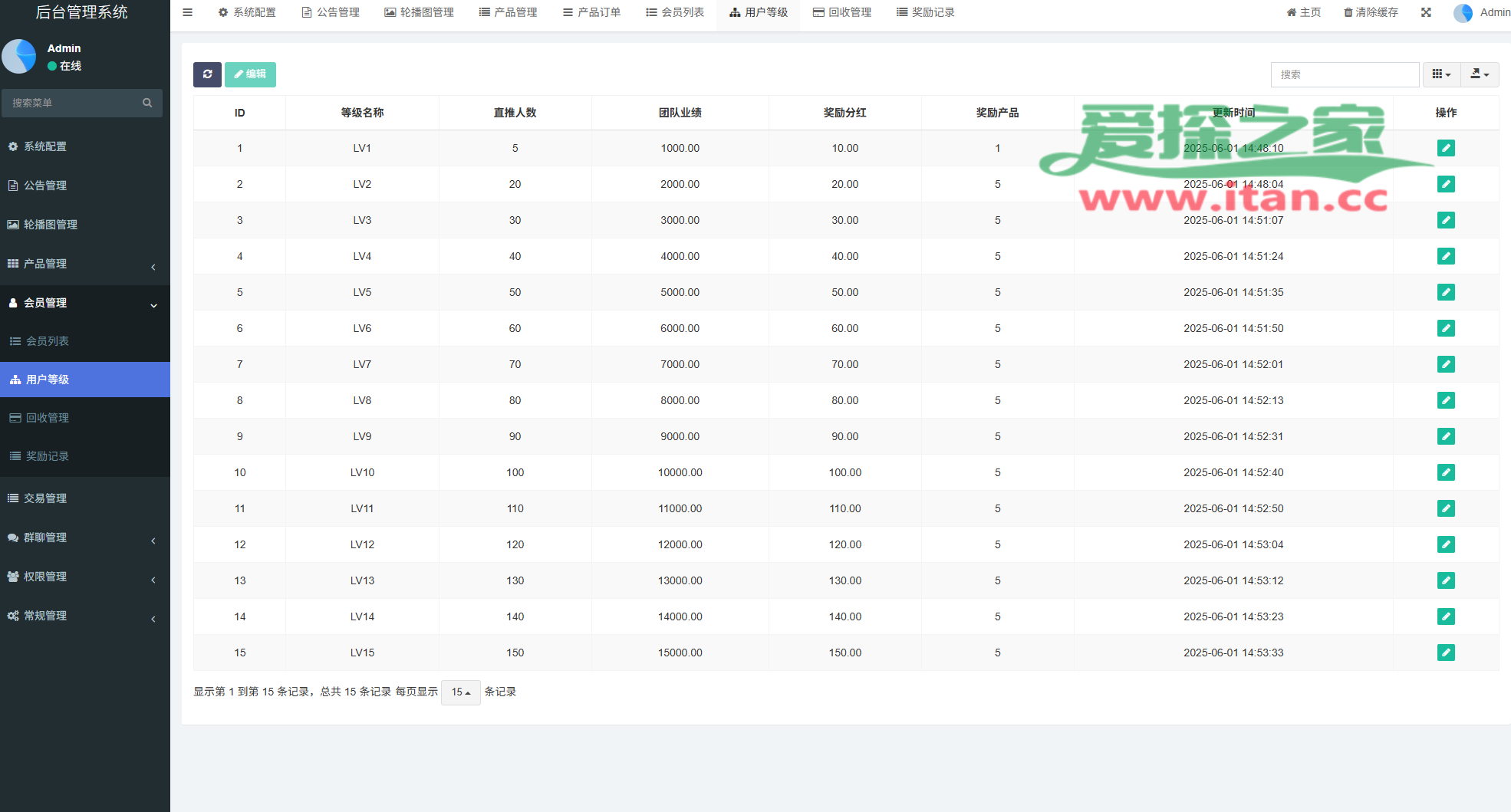The width and height of the screenshot is (1511, 812).
Task: Click the edit pencil icon for LV1 row
Action: click(1446, 148)
